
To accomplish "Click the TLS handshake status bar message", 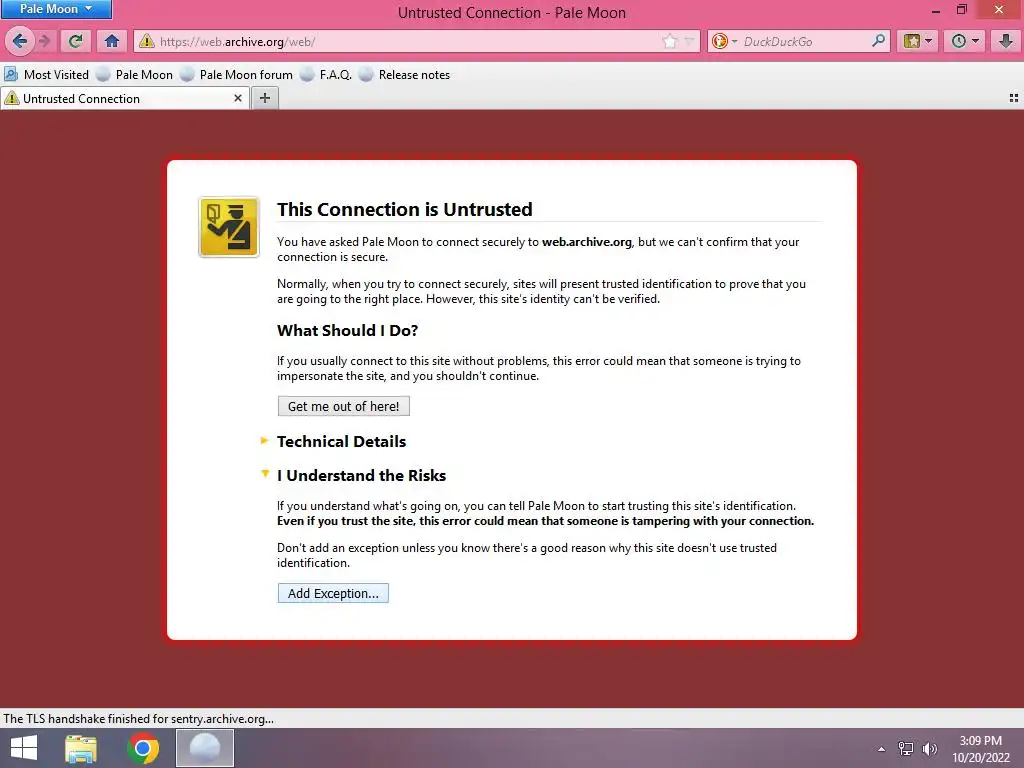I will click(x=138, y=718).
